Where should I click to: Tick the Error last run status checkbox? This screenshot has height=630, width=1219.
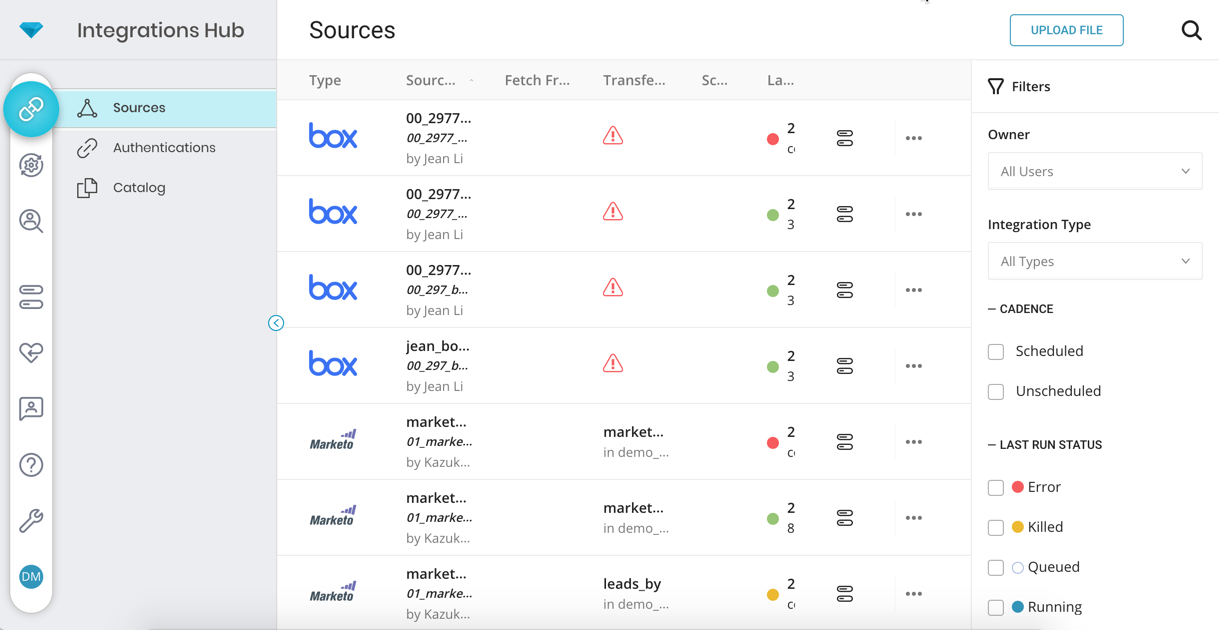996,487
